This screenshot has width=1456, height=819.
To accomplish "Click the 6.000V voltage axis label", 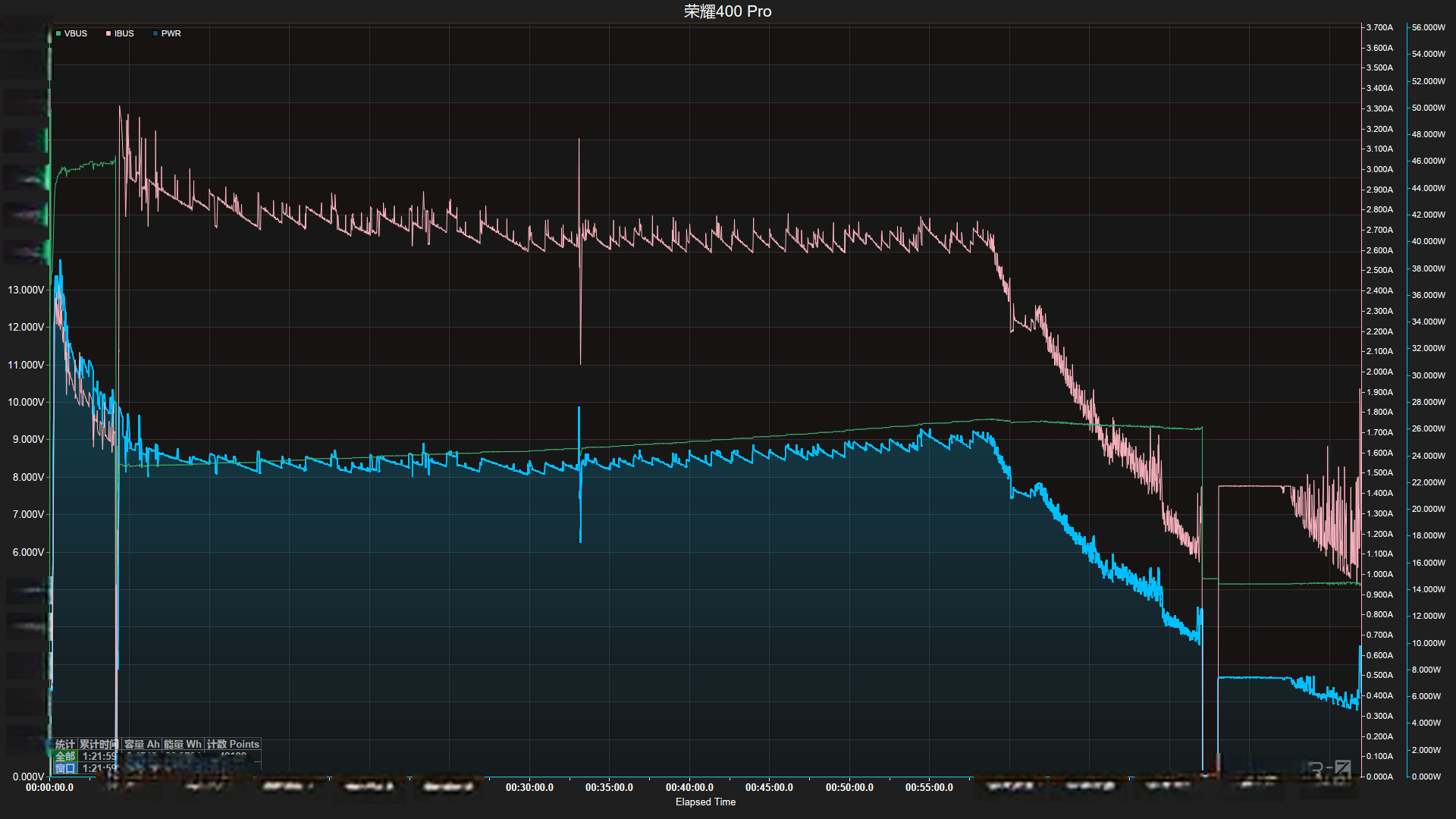I will point(28,552).
